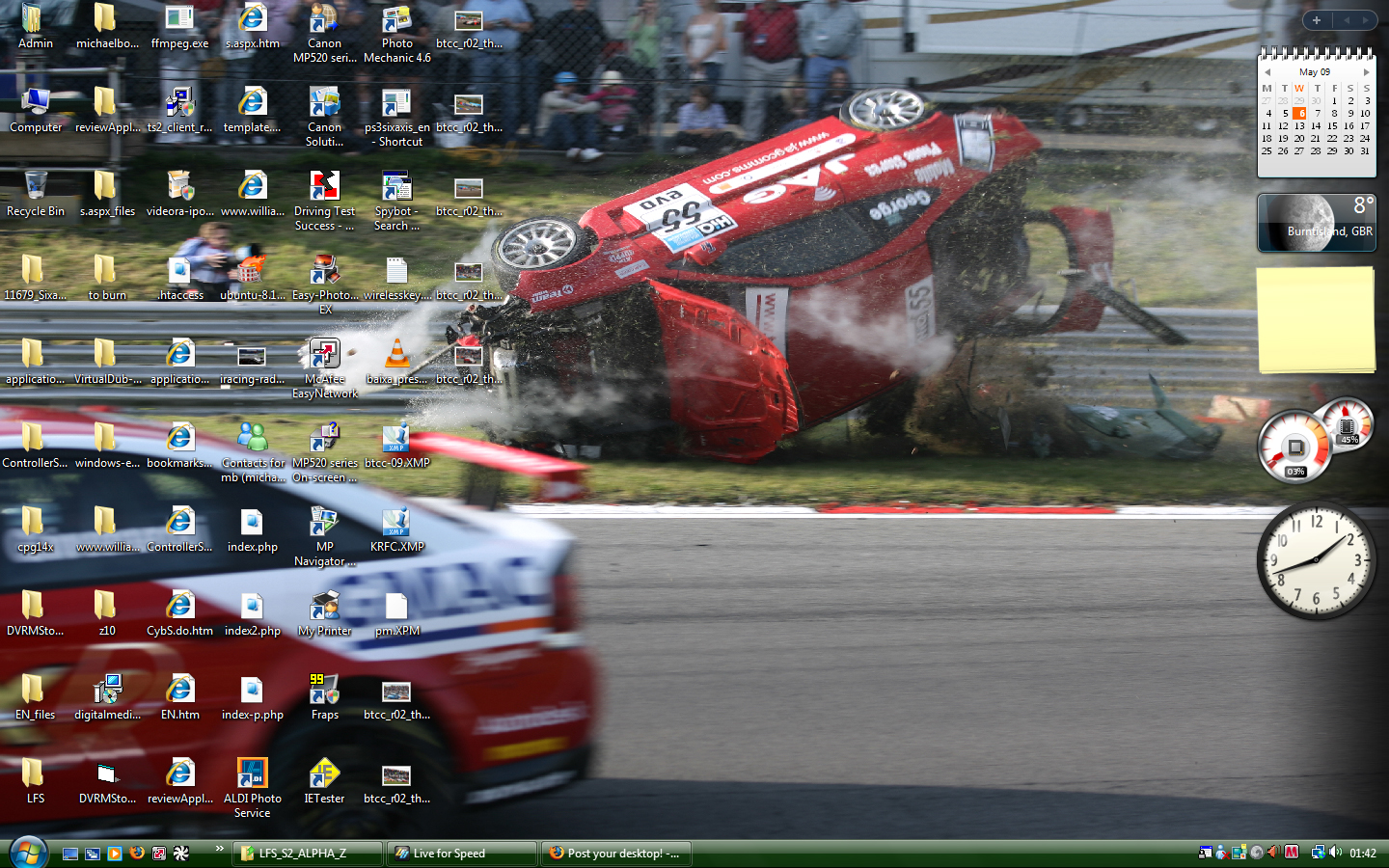
Task: Select the CybS.do.htm file icon
Action: (179, 614)
